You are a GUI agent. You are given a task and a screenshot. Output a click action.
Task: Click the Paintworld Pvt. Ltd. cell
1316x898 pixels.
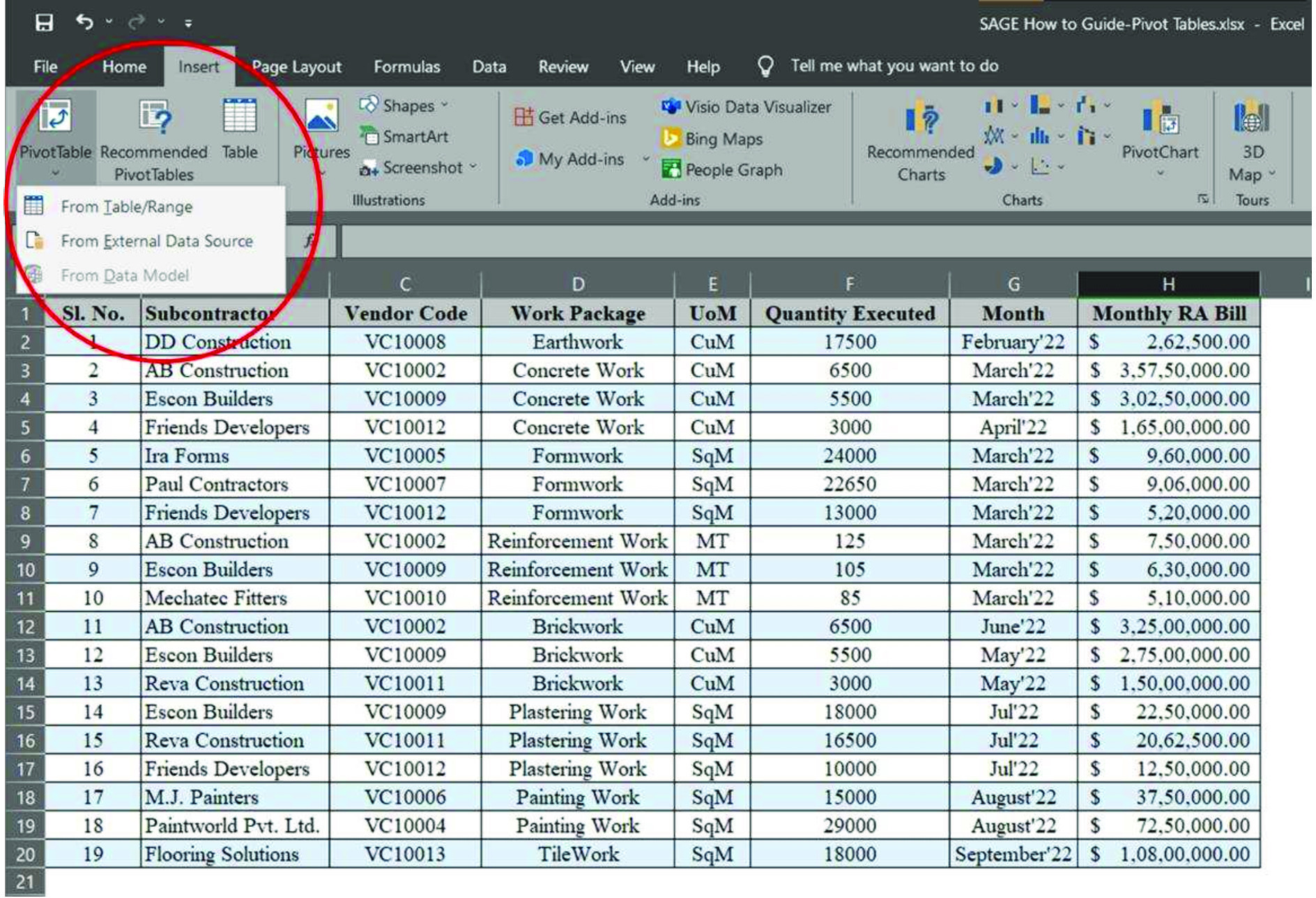point(235,826)
